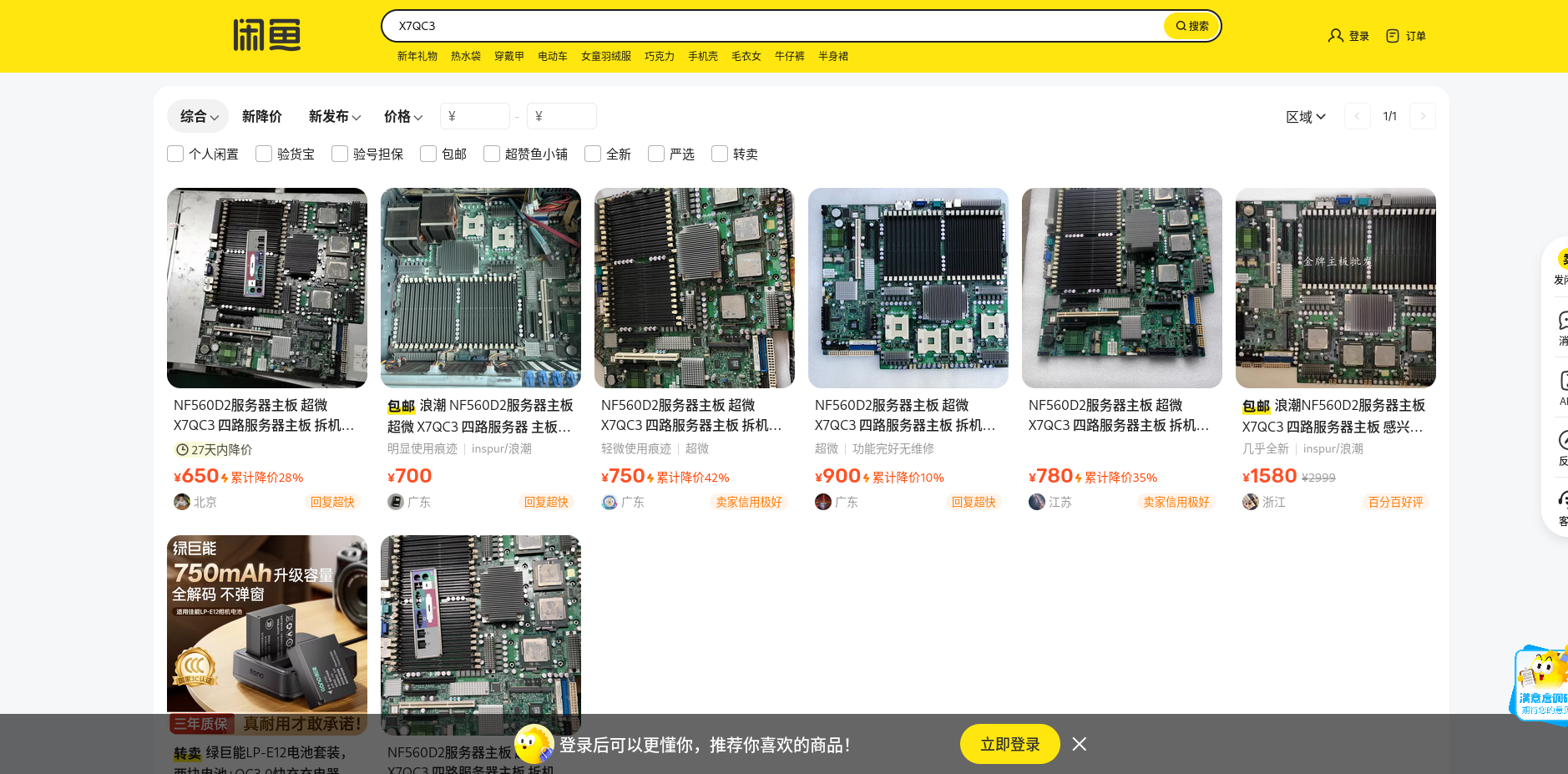Click the 巧克力 hot search keyword
This screenshot has width=1568, height=774.
(660, 56)
